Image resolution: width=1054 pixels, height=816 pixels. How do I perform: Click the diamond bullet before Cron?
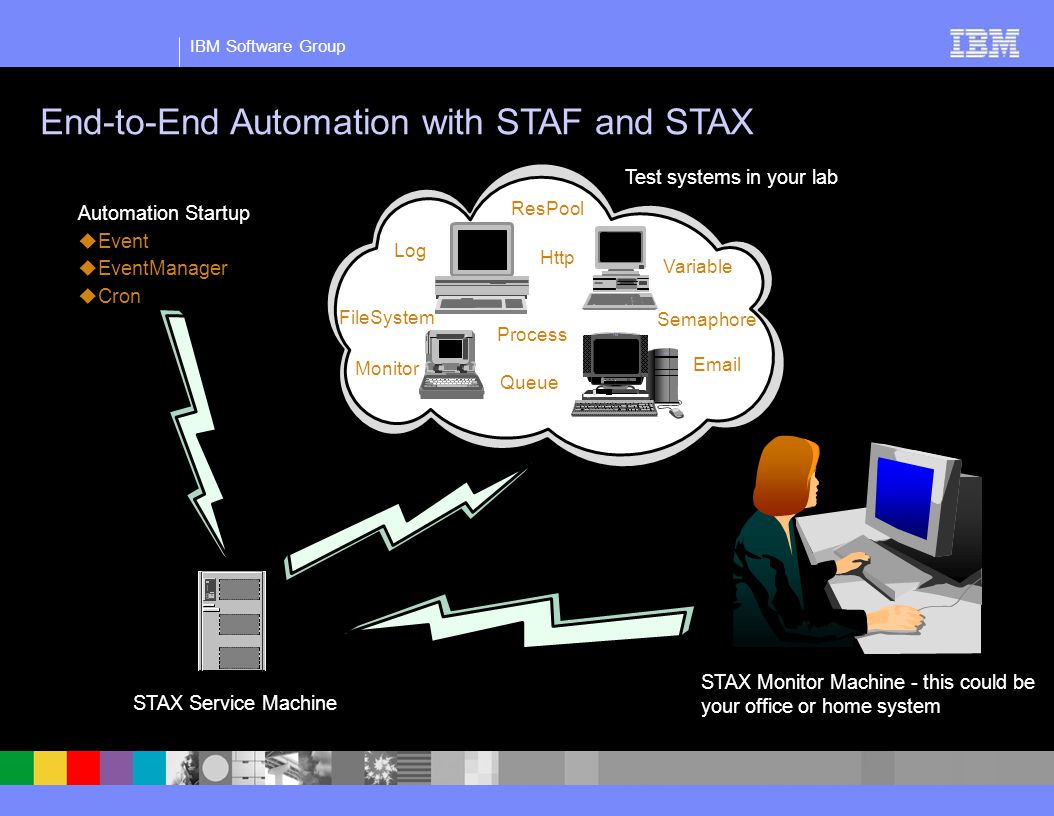click(87, 296)
